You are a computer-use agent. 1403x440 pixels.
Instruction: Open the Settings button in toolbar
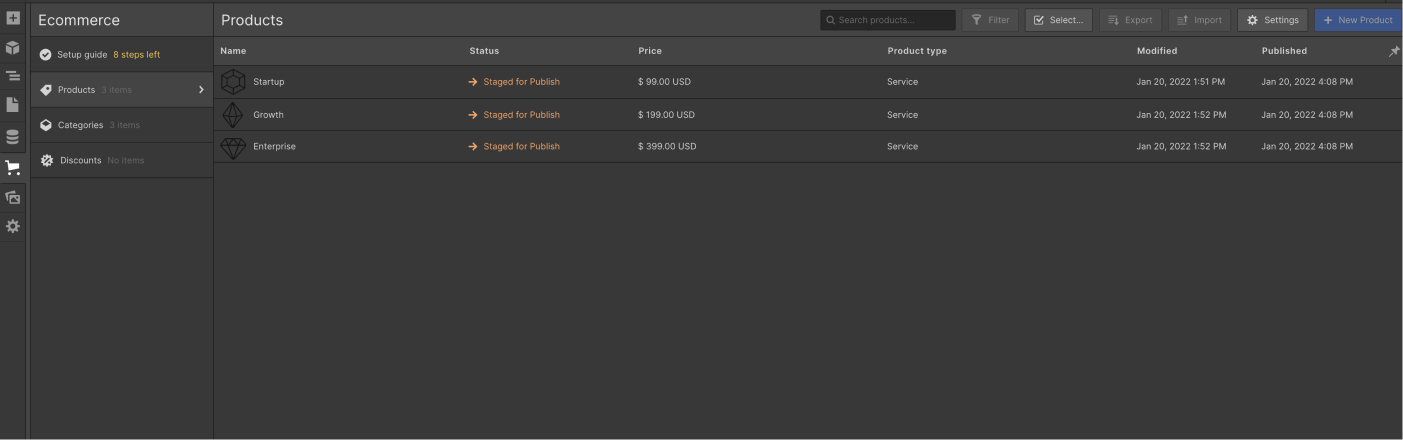pyautogui.click(x=1272, y=20)
